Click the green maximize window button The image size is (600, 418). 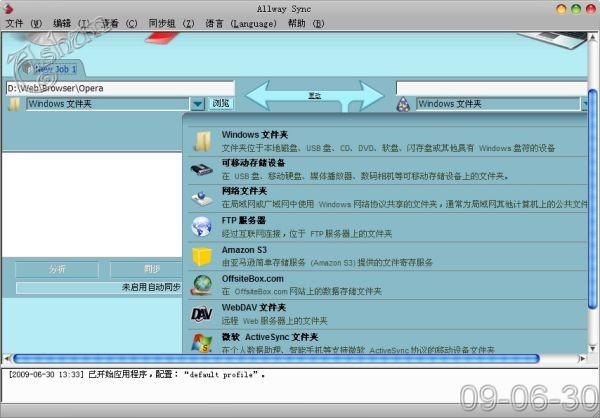pos(576,9)
